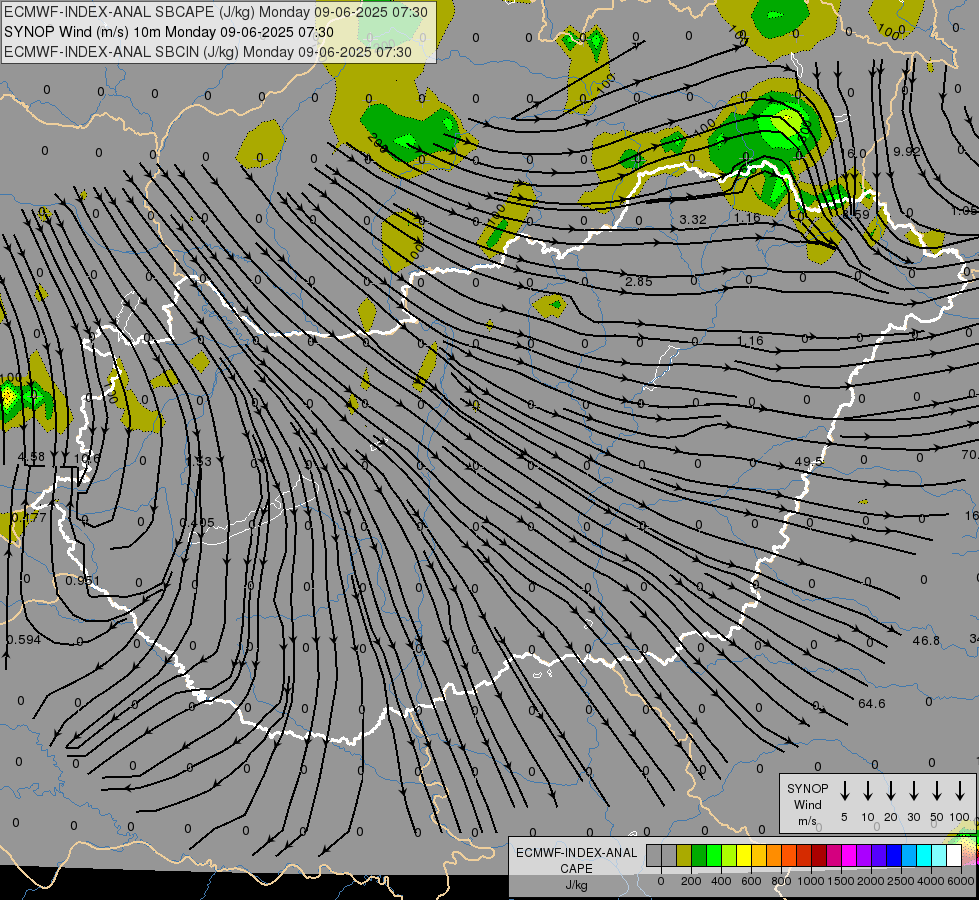This screenshot has width=979, height=900.
Task: Click the 10 m/s wind arrow in legend
Action: click(868, 790)
